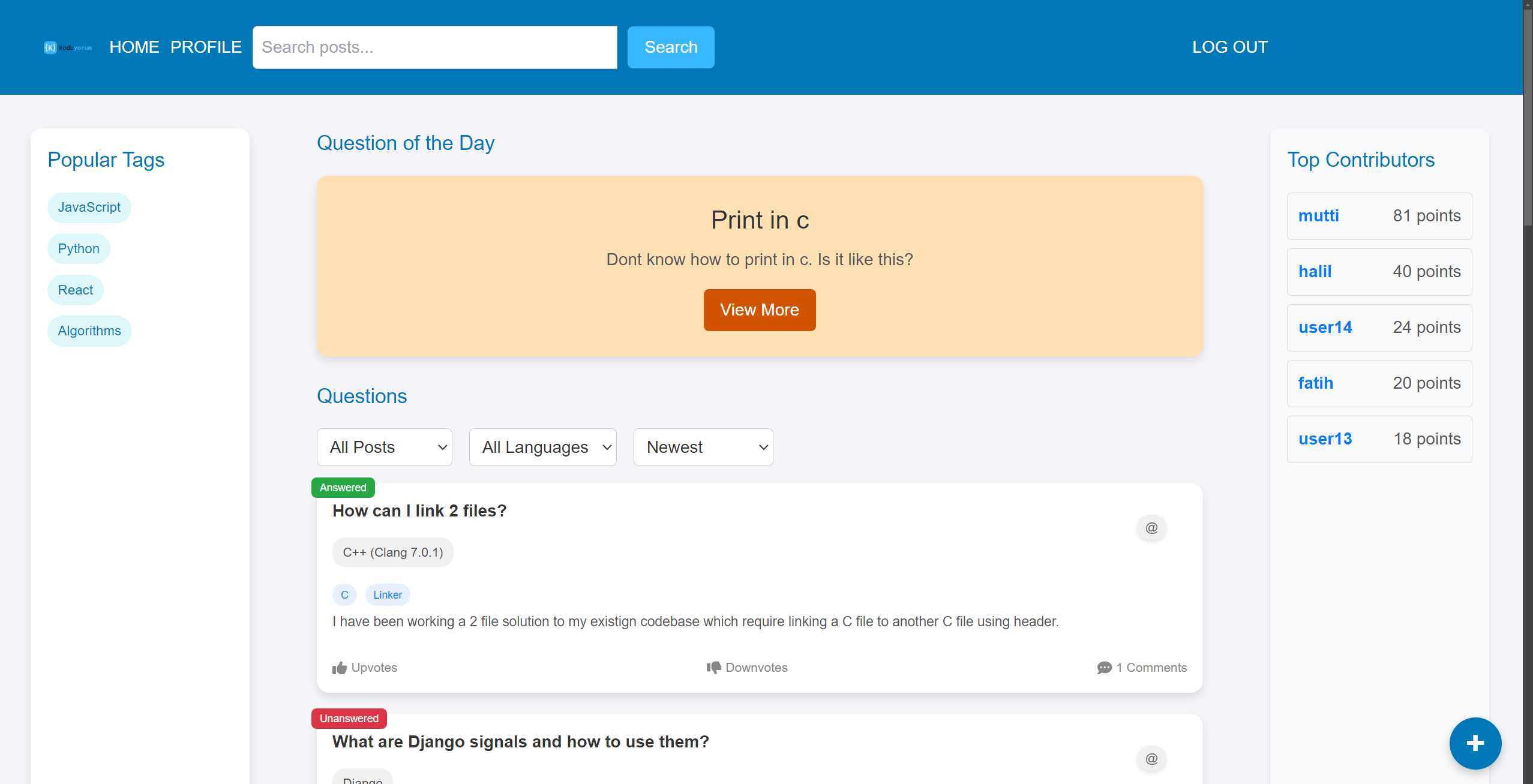Click LOG OUT link
The width and height of the screenshot is (1533, 784).
1229,47
